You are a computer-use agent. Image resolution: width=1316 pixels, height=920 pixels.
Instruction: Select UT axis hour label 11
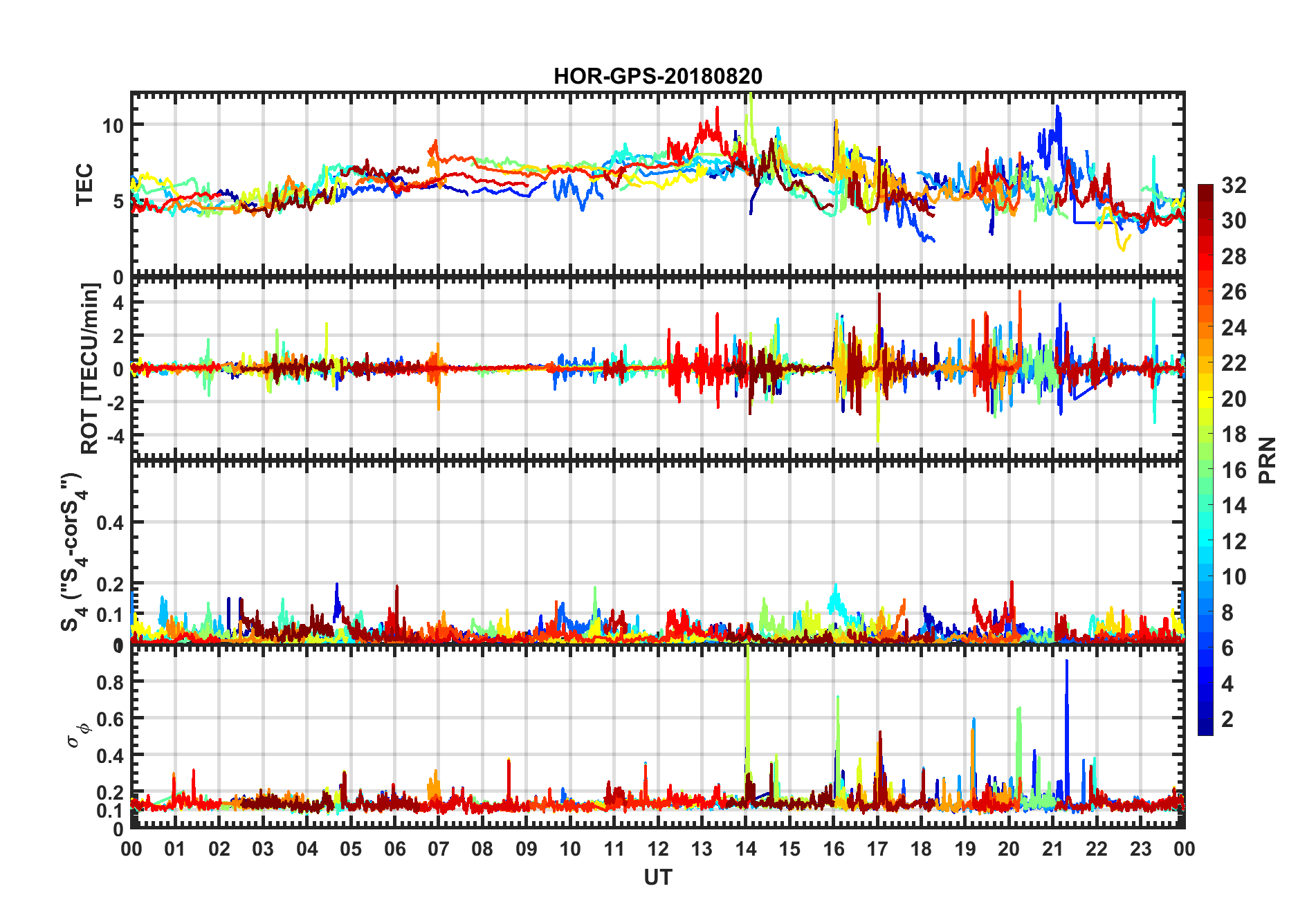[x=614, y=849]
